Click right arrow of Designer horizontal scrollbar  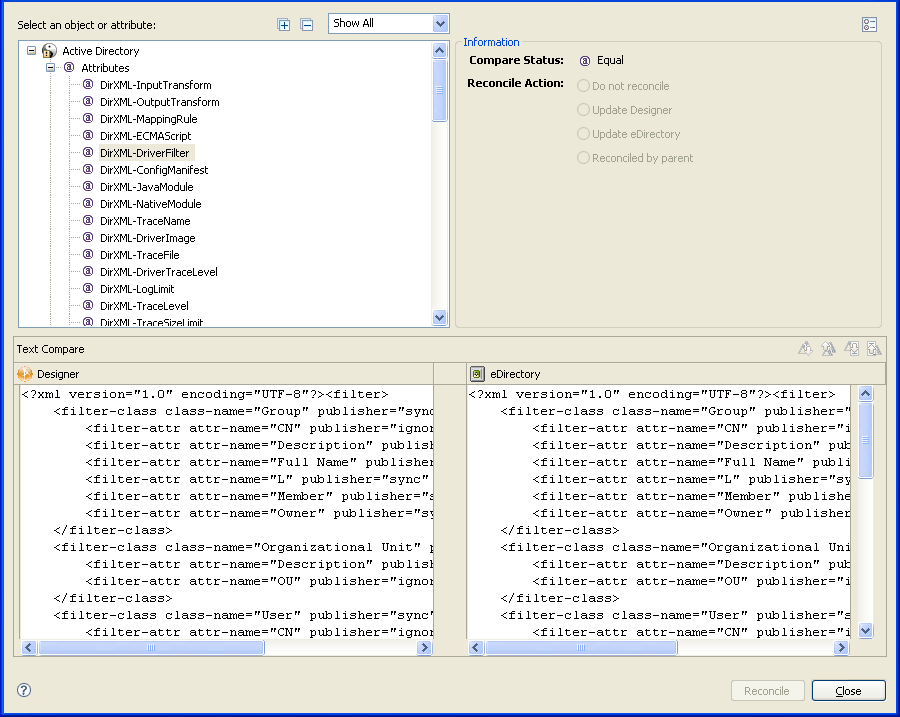424,648
